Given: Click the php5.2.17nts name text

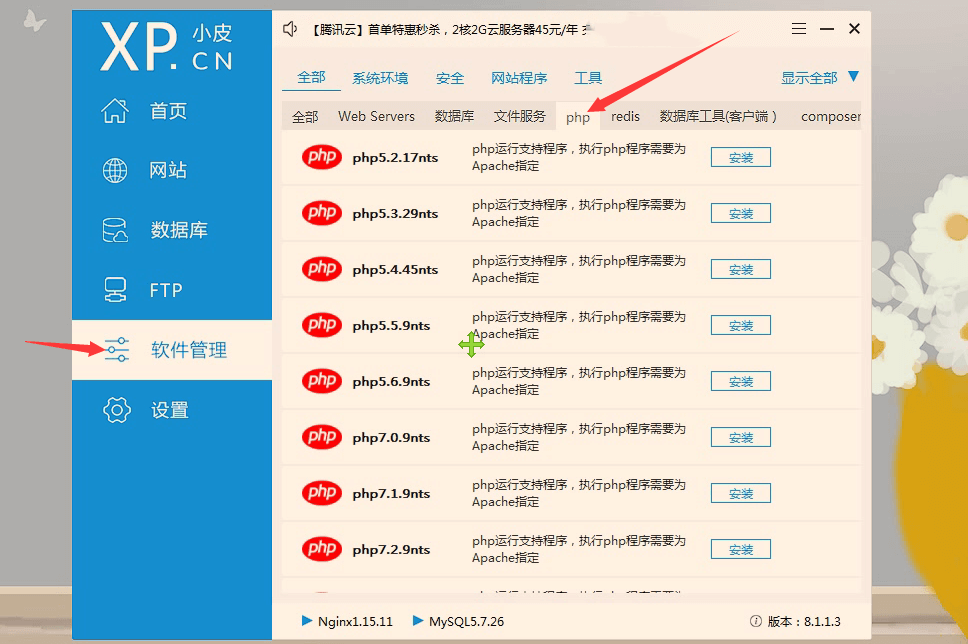Looking at the screenshot, I should (395, 158).
